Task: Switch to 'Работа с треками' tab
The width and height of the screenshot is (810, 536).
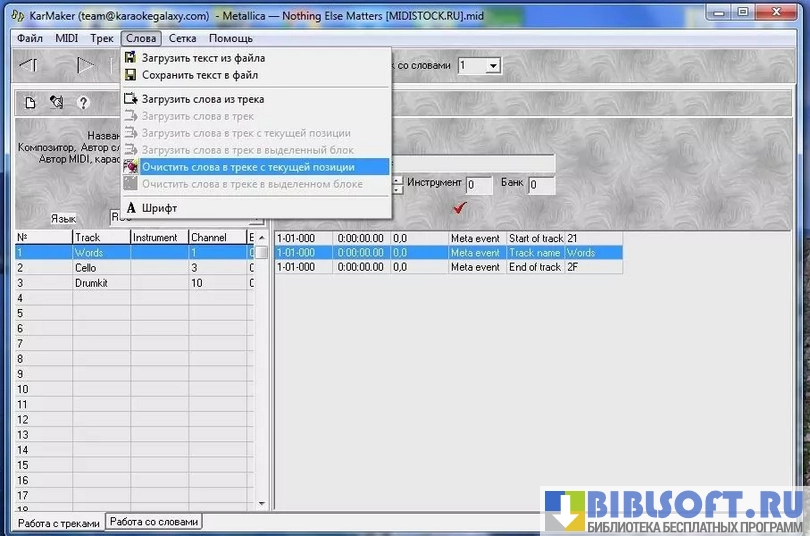Action: click(59, 523)
